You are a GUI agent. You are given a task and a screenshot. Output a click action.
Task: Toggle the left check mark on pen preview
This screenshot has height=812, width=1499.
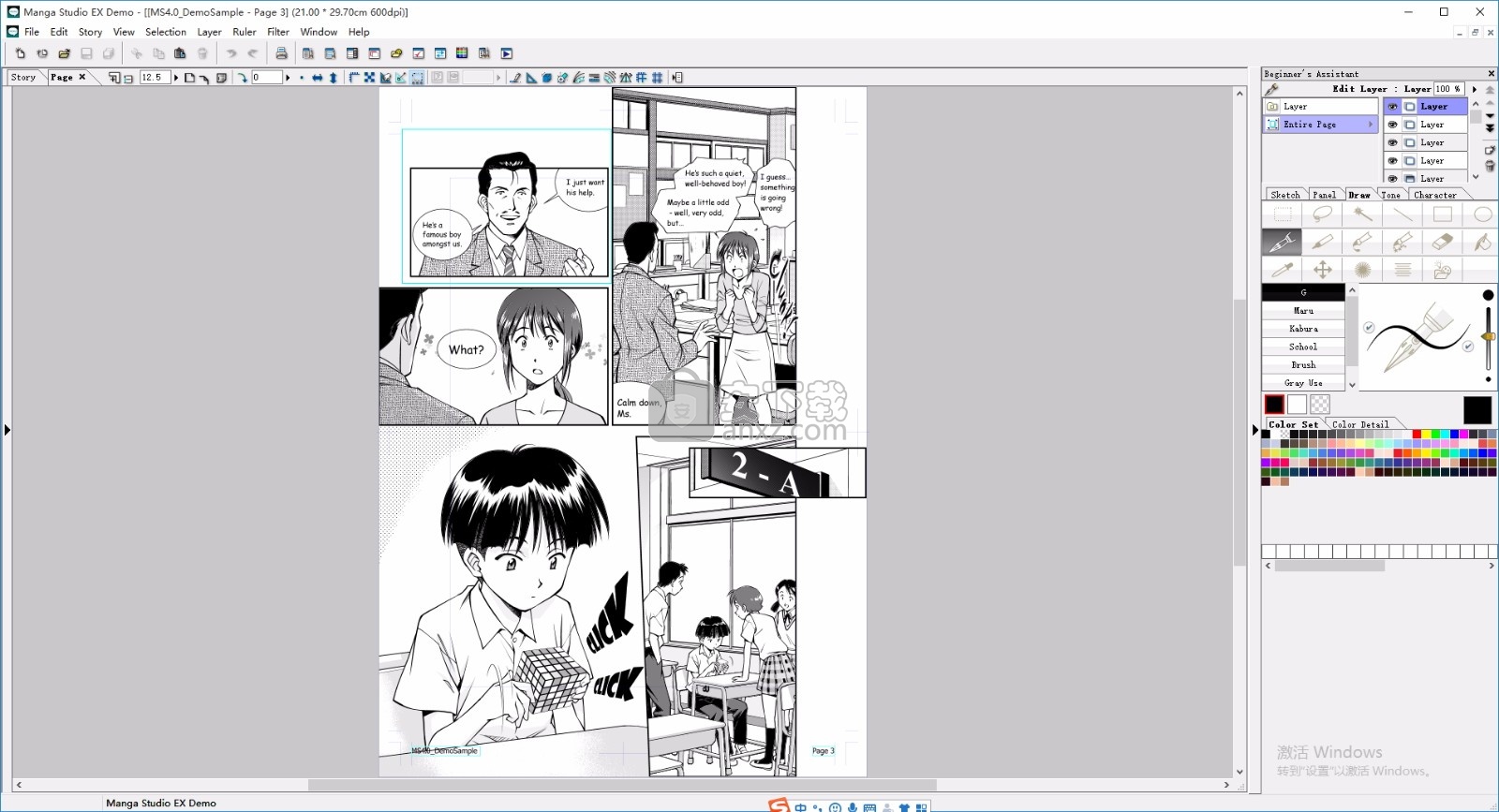pyautogui.click(x=1369, y=328)
